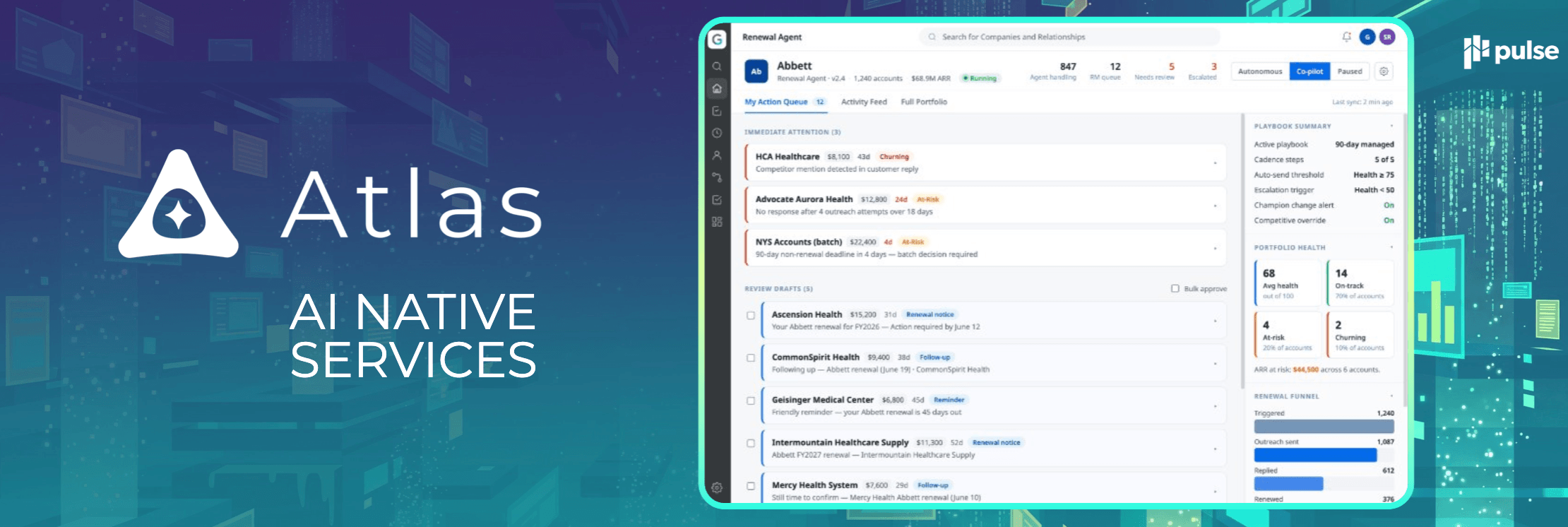The height and width of the screenshot is (527, 1568).
Task: Switch to the My Action Queue tab
Action: click(785, 102)
